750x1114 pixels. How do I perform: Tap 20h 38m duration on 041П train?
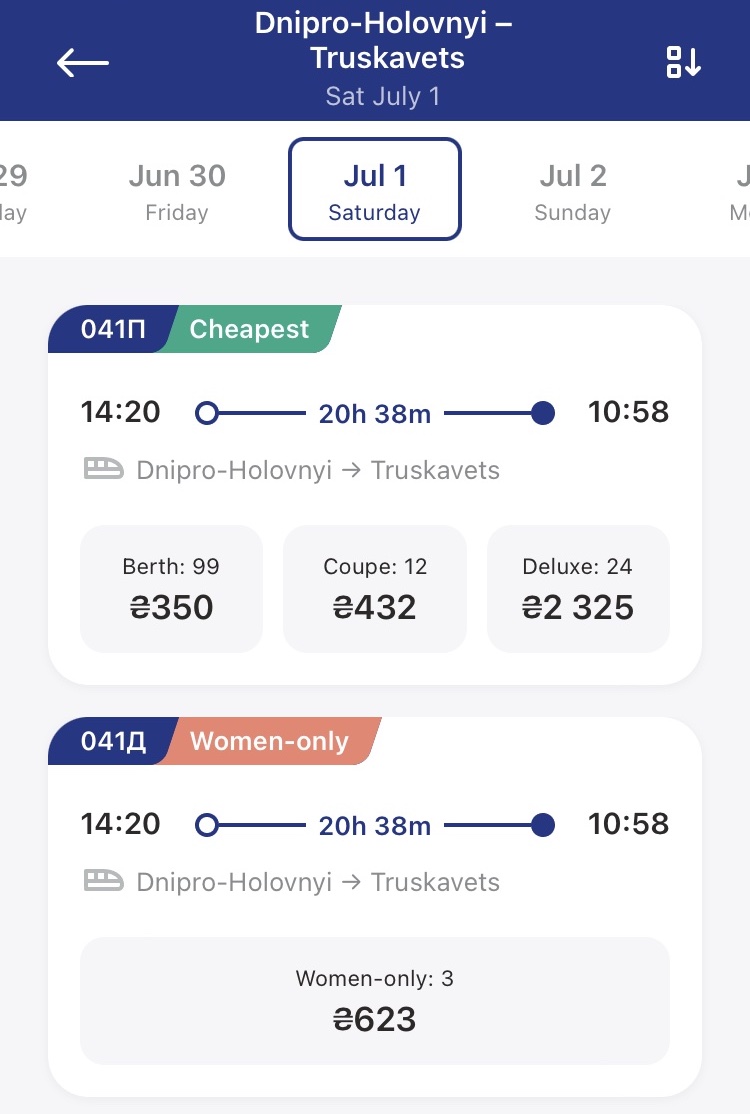[375, 413]
